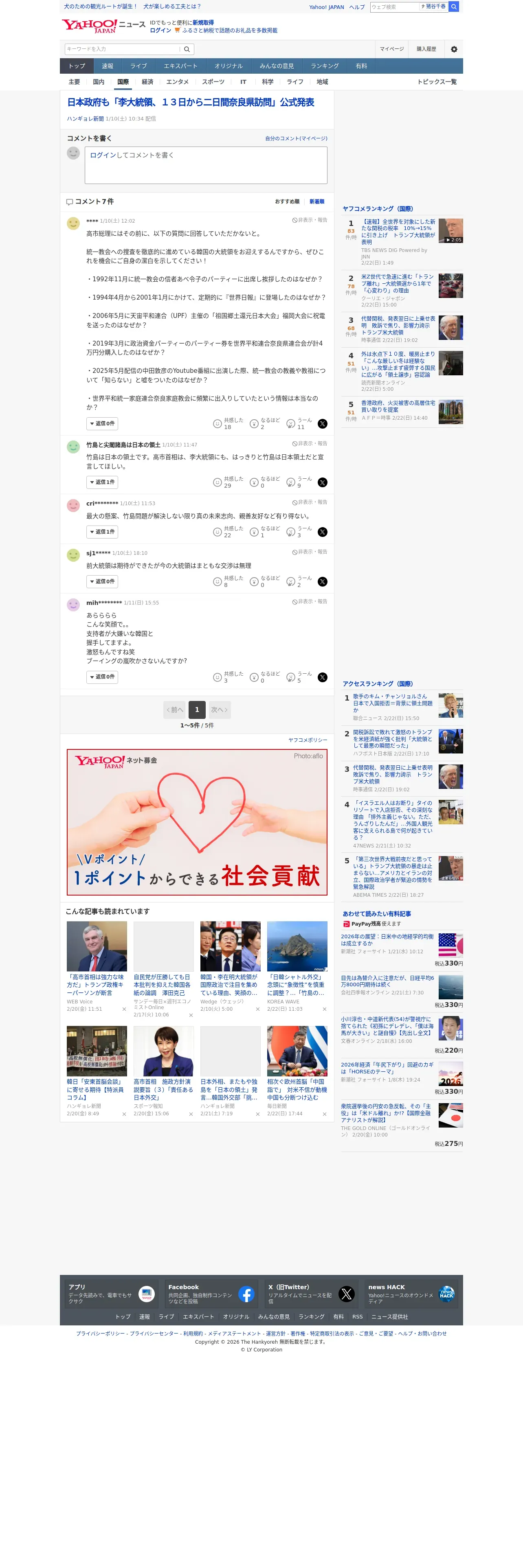Click the blue web search magnifier button
The height and width of the screenshot is (1568, 523).
(454, 7)
